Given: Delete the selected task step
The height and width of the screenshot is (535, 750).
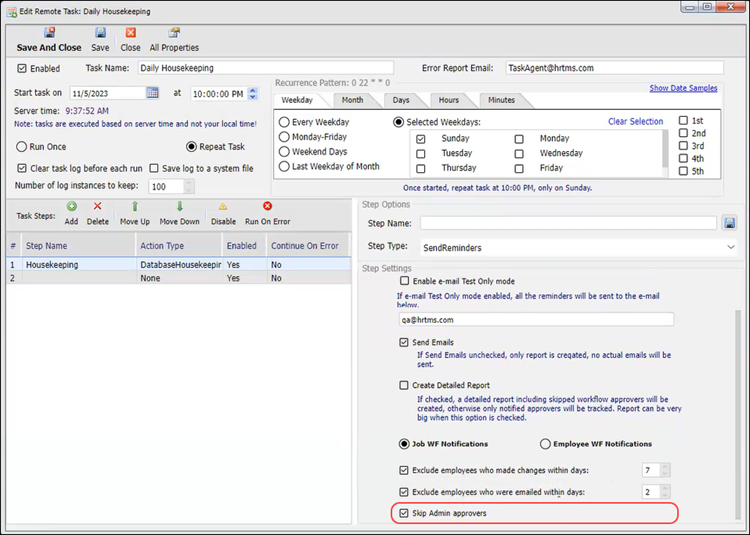Looking at the screenshot, I should (x=97, y=207).
